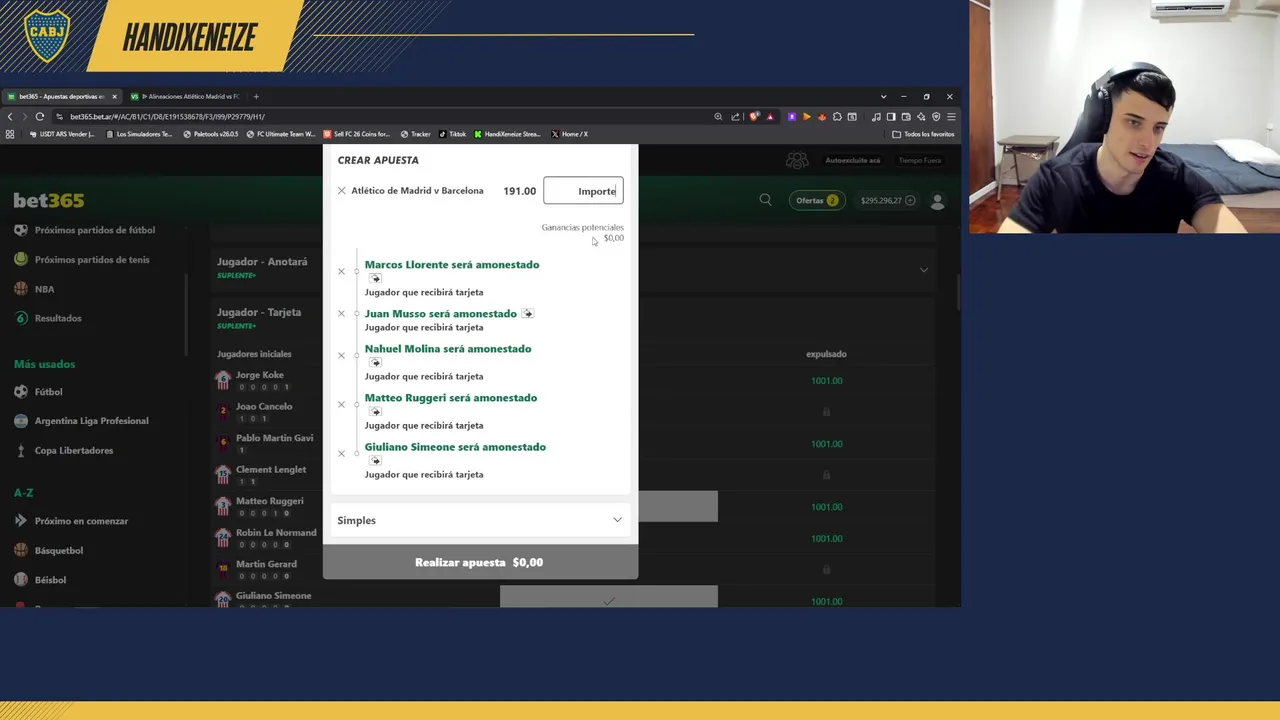This screenshot has height=720, width=1280.
Task: Click the Resultados sidebar icon
Action: coord(21,318)
